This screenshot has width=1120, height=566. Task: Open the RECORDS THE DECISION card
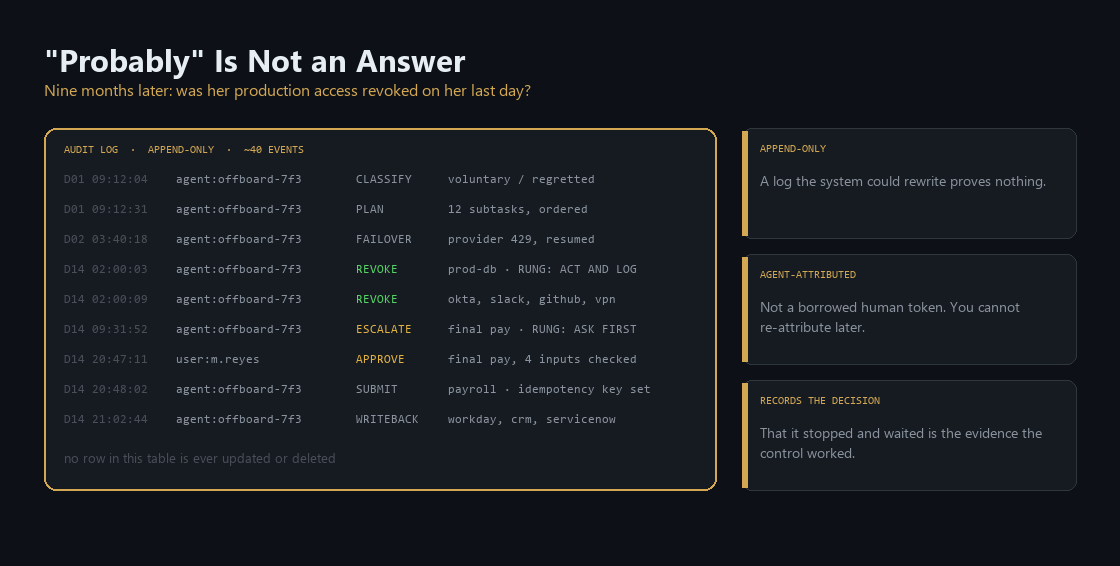point(909,435)
